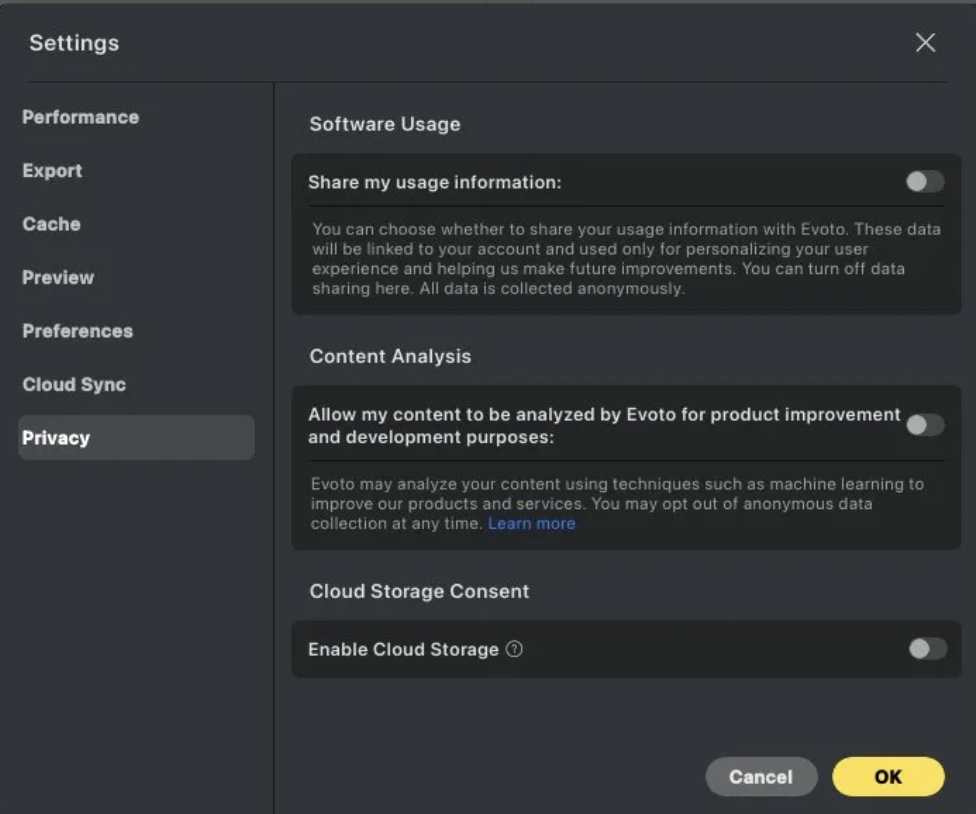Select the Performance settings section
The image size is (976, 814).
tap(80, 117)
